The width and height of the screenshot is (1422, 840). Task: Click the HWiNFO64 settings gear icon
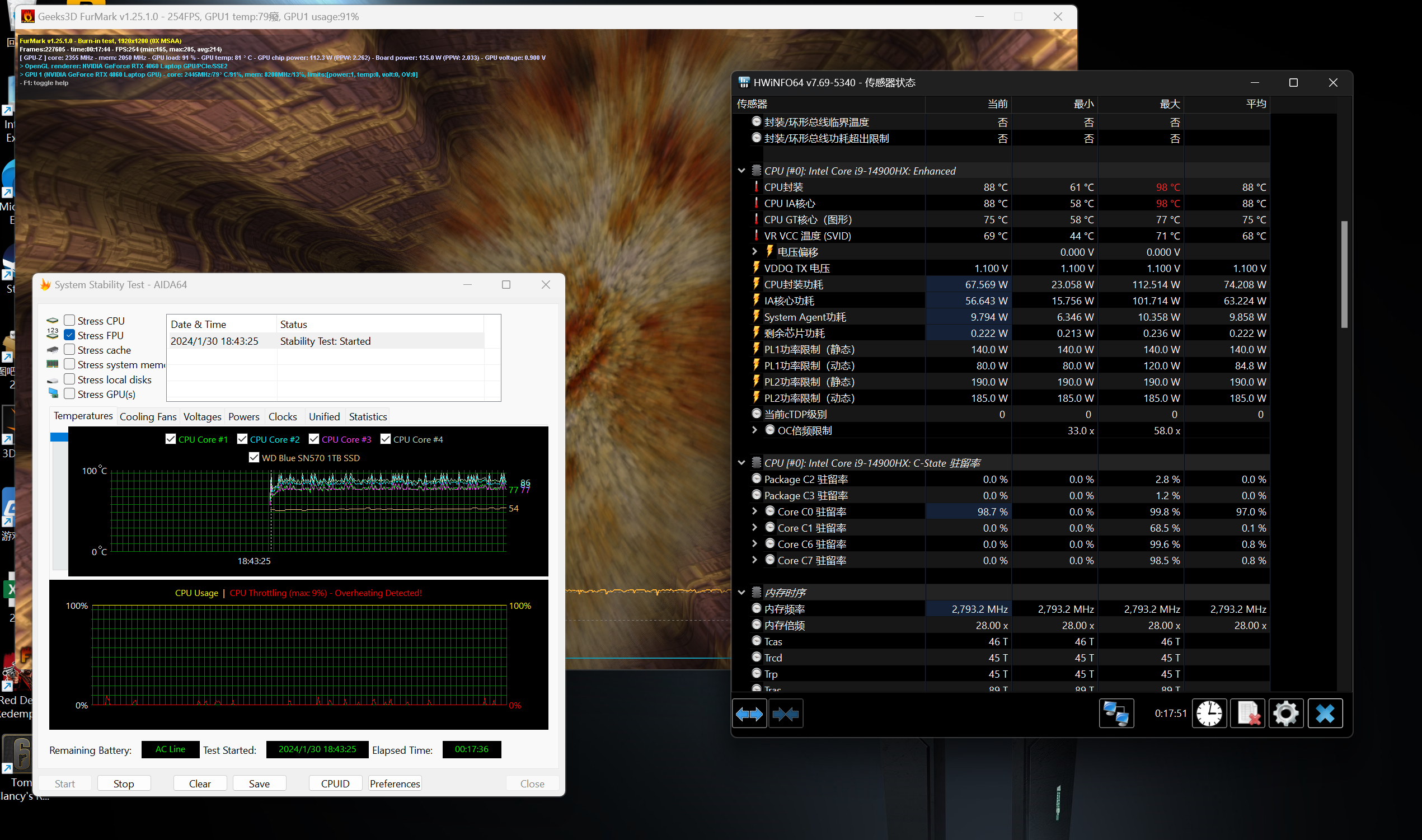coord(1285,713)
